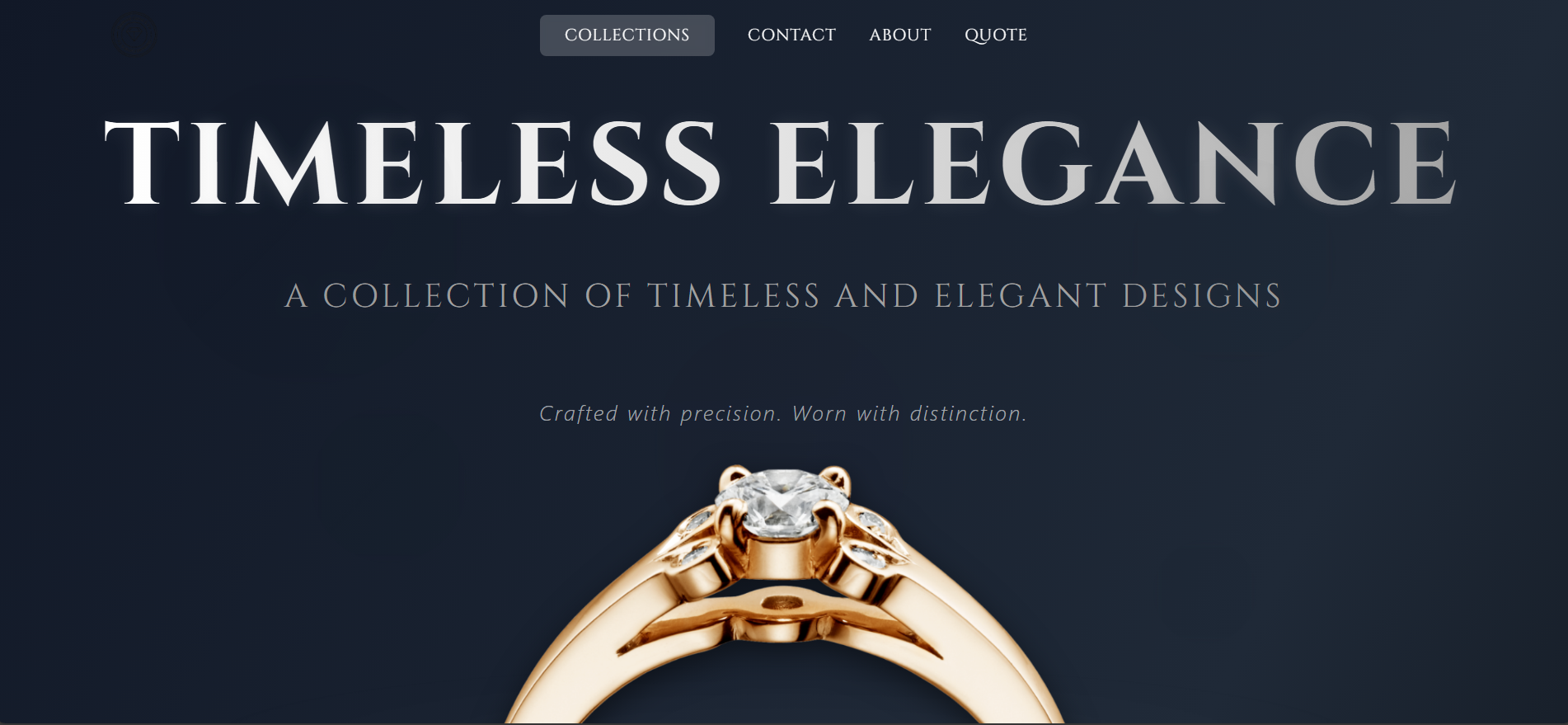The width and height of the screenshot is (1568, 725).
Task: Click the 'A Collection of Timeless' subtitle
Action: coord(783,296)
